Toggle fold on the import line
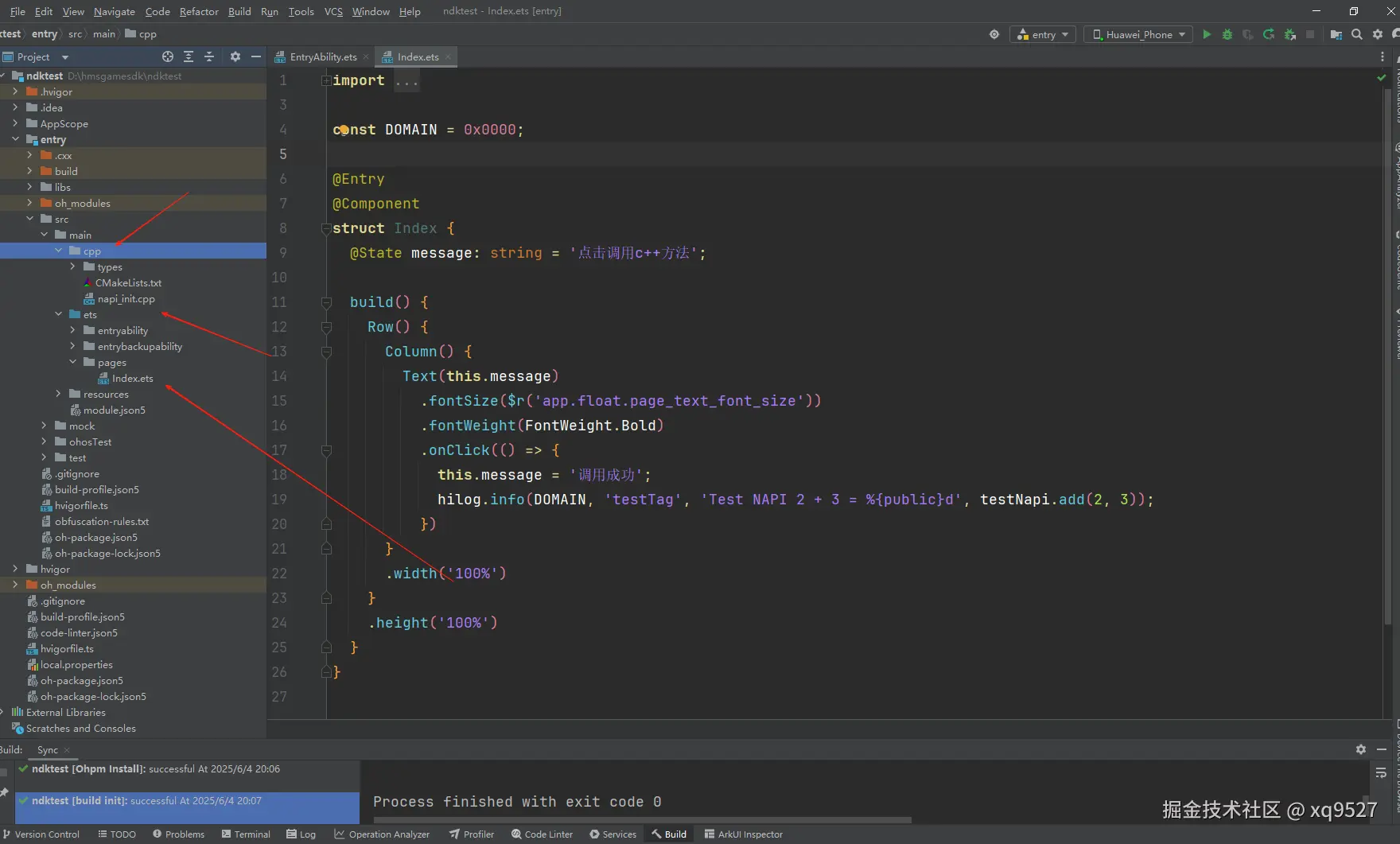Viewport: 1400px width, 844px height. click(x=326, y=80)
